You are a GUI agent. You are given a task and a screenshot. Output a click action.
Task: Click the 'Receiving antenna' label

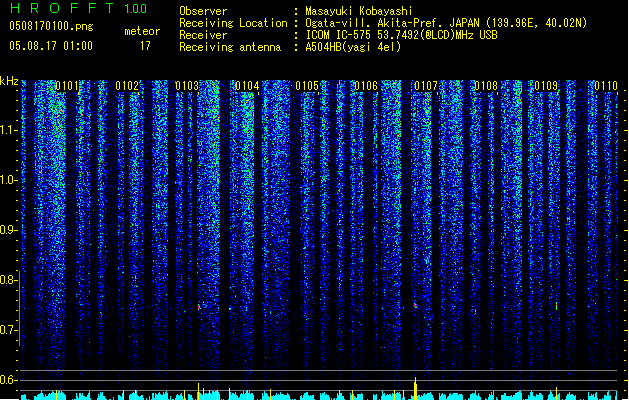(230, 47)
